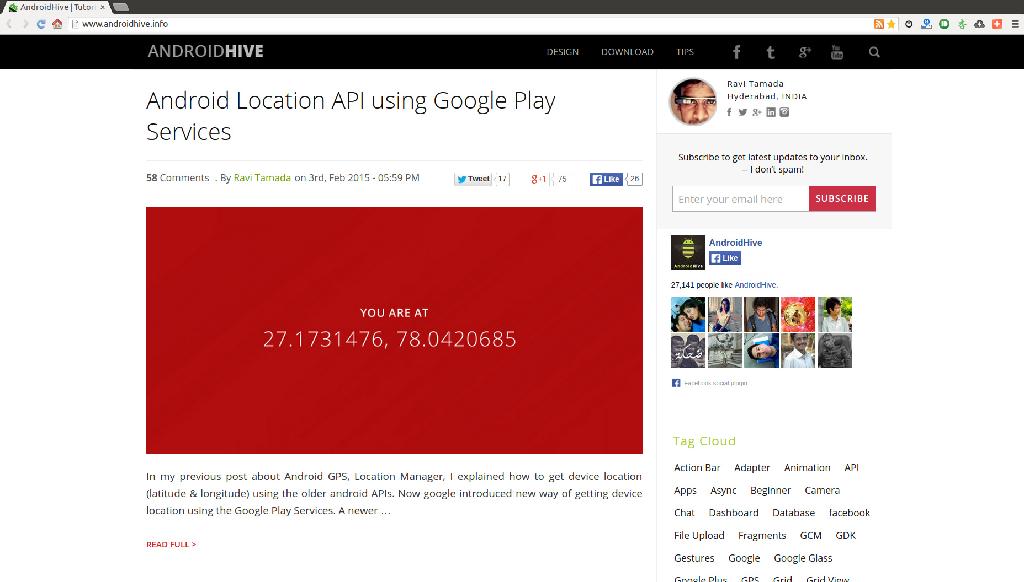Viewport: 1024px width, 582px height.
Task: Open the YouTube channel icon in header
Action: [x=837, y=51]
